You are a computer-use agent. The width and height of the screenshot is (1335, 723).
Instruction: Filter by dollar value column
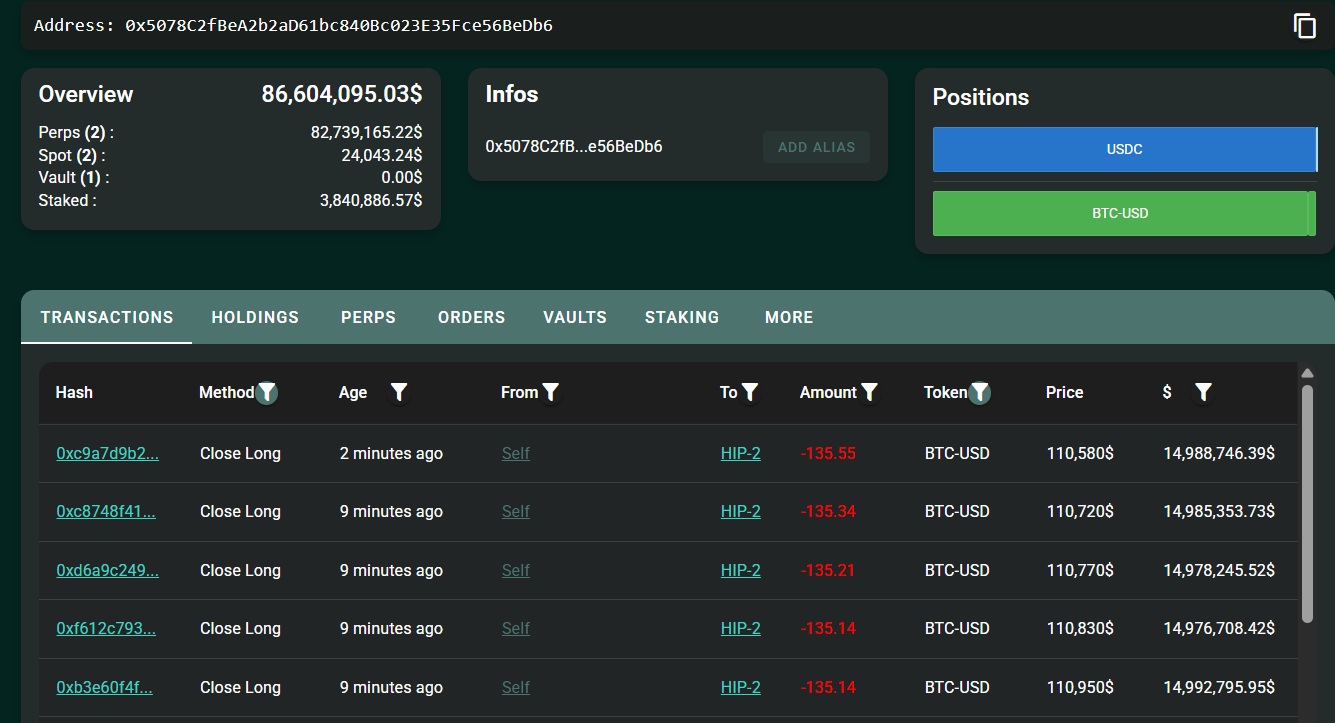(1203, 393)
